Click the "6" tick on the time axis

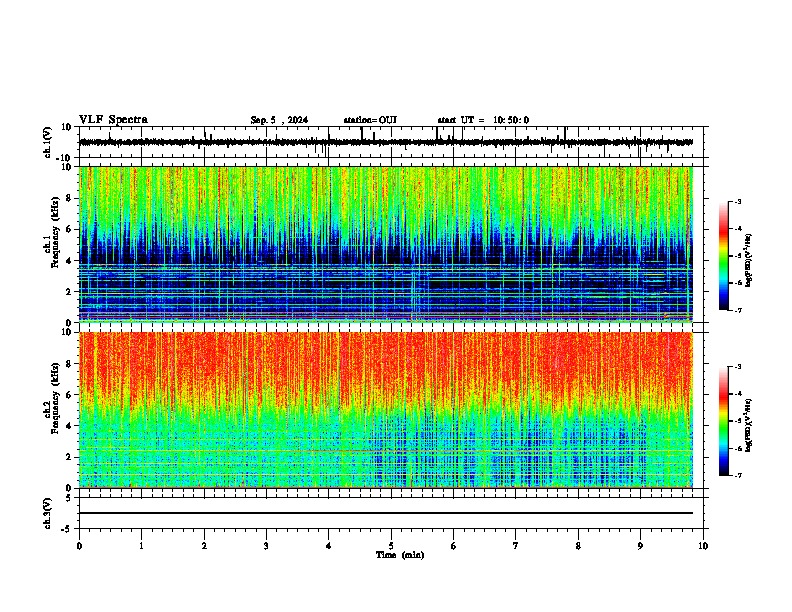(x=454, y=546)
